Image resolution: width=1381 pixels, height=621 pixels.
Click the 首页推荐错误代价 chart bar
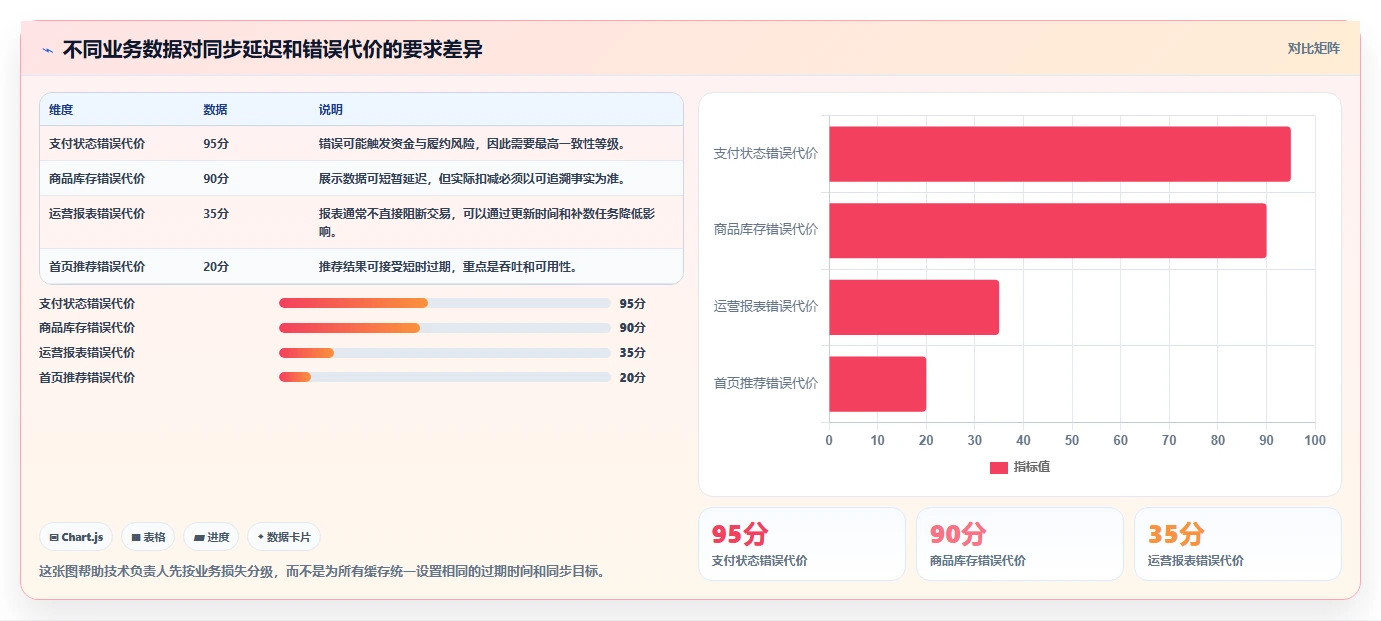pyautogui.click(x=878, y=384)
